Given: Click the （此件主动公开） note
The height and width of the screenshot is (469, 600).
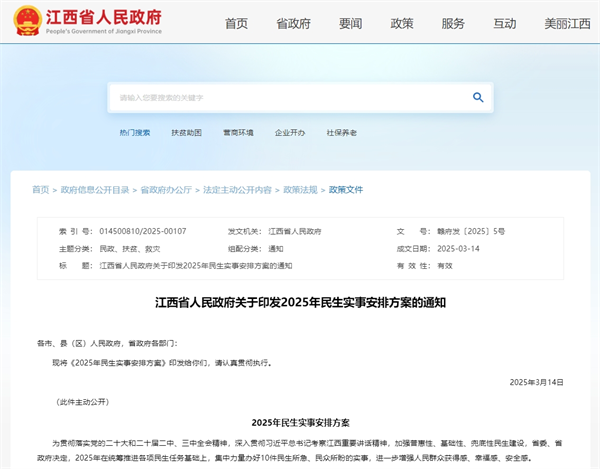Looking at the screenshot, I should click(83, 402).
